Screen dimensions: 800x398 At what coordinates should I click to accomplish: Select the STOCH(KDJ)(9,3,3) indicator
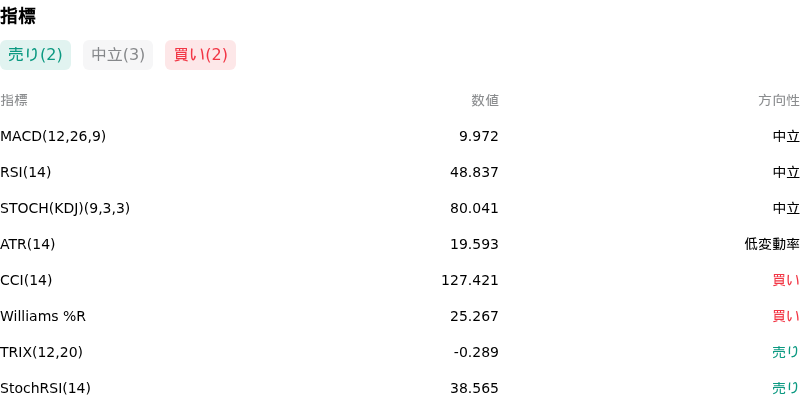[x=400, y=208]
